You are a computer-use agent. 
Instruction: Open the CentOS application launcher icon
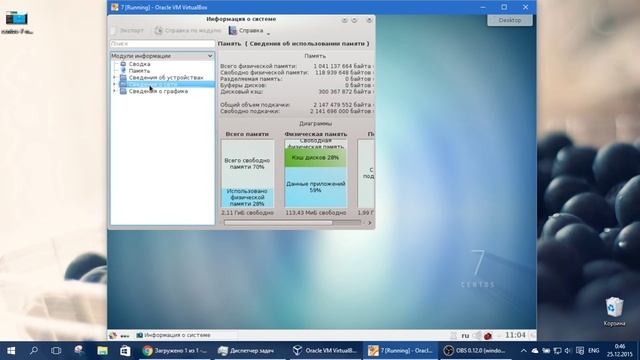113,335
